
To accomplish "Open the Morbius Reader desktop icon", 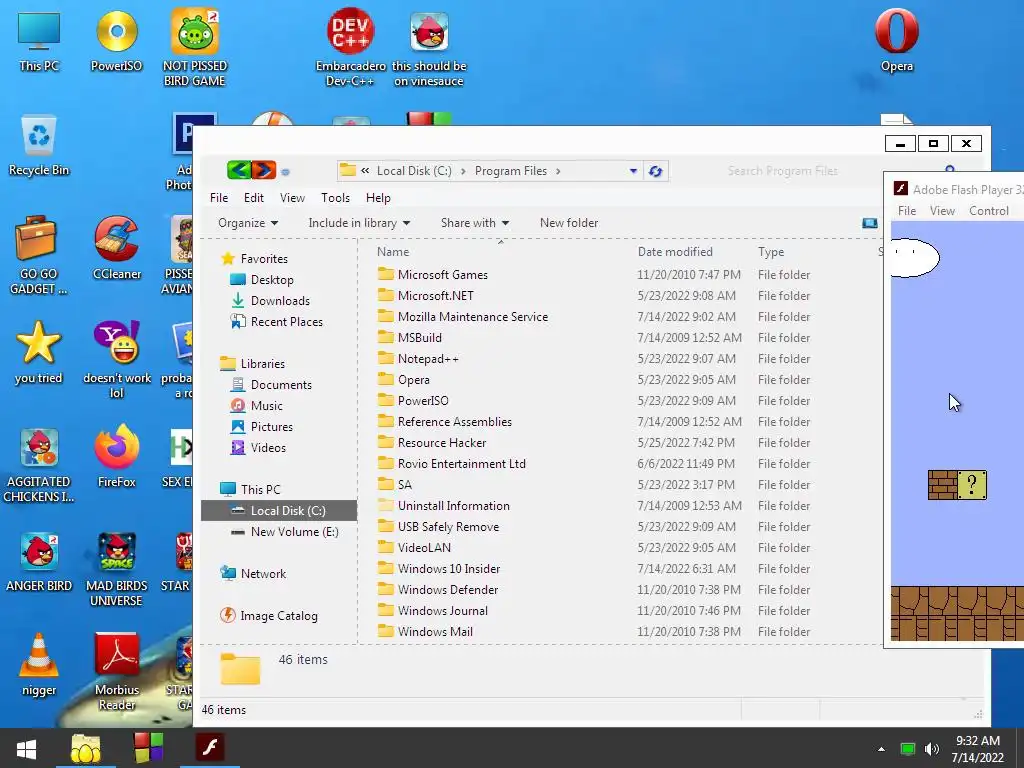I will click(116, 671).
